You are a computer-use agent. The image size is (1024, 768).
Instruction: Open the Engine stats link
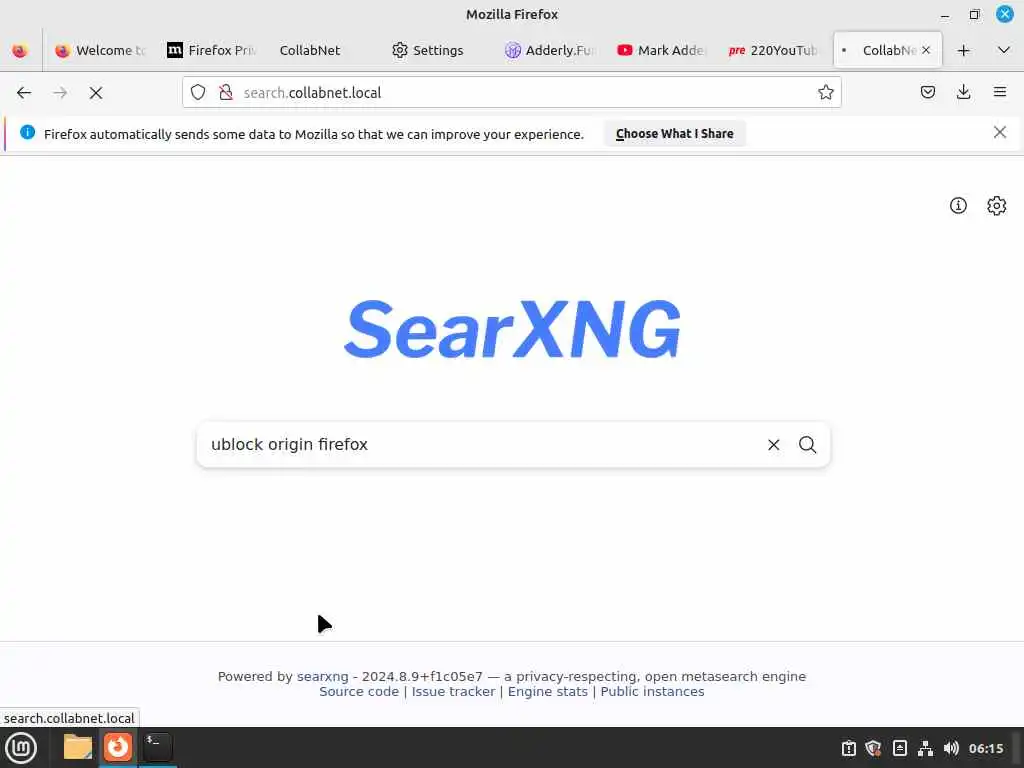(x=547, y=692)
